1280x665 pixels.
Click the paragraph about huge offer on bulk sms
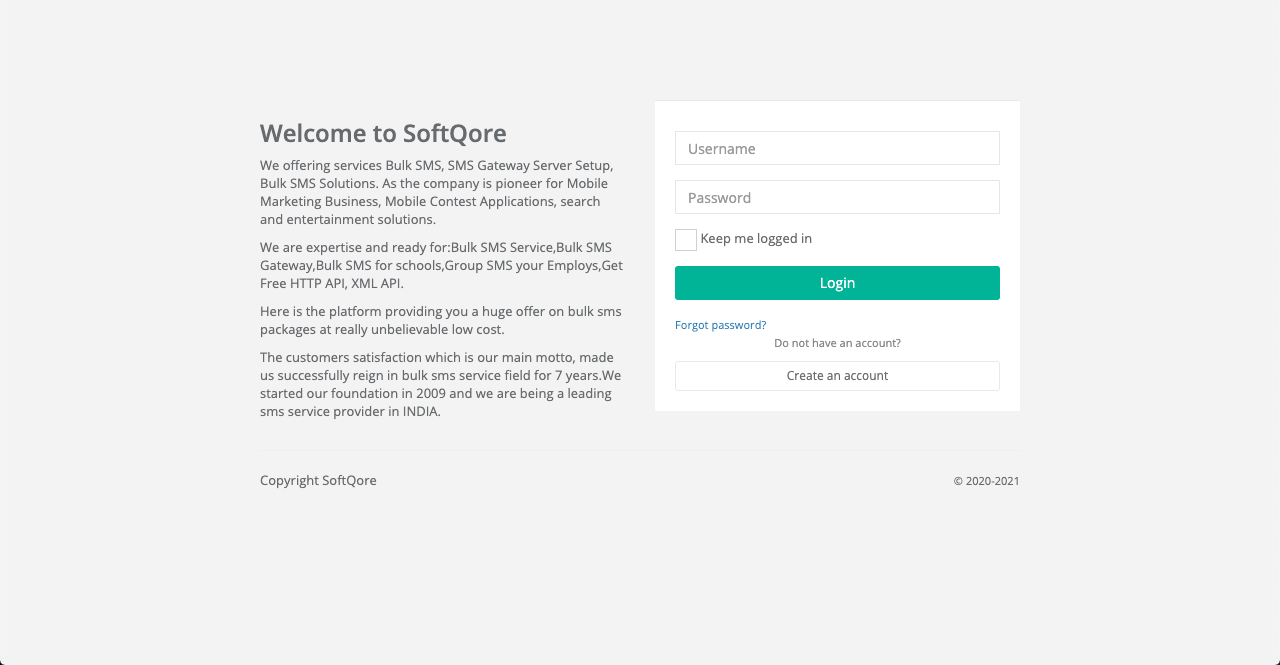(441, 320)
